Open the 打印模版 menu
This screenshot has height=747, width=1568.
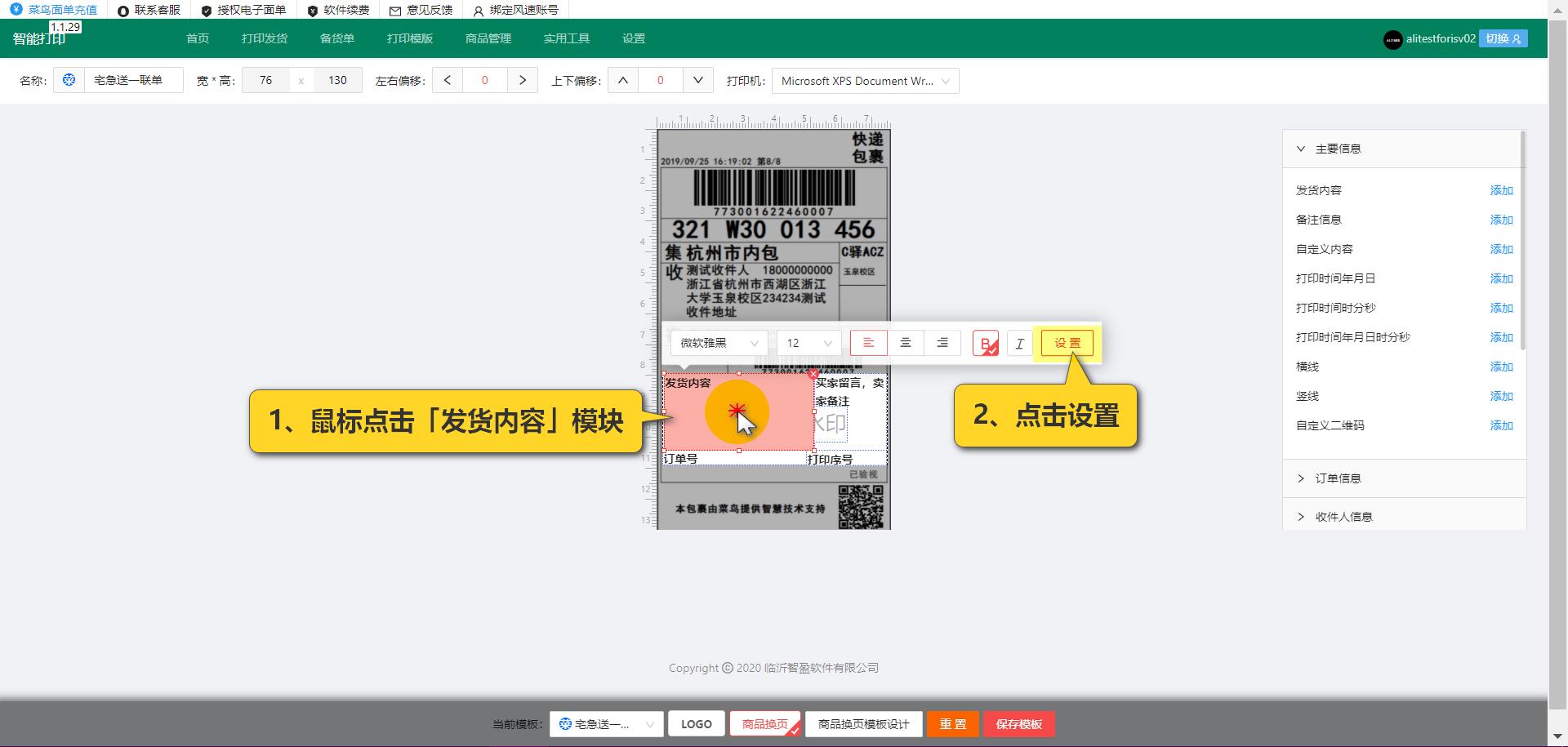click(x=410, y=38)
